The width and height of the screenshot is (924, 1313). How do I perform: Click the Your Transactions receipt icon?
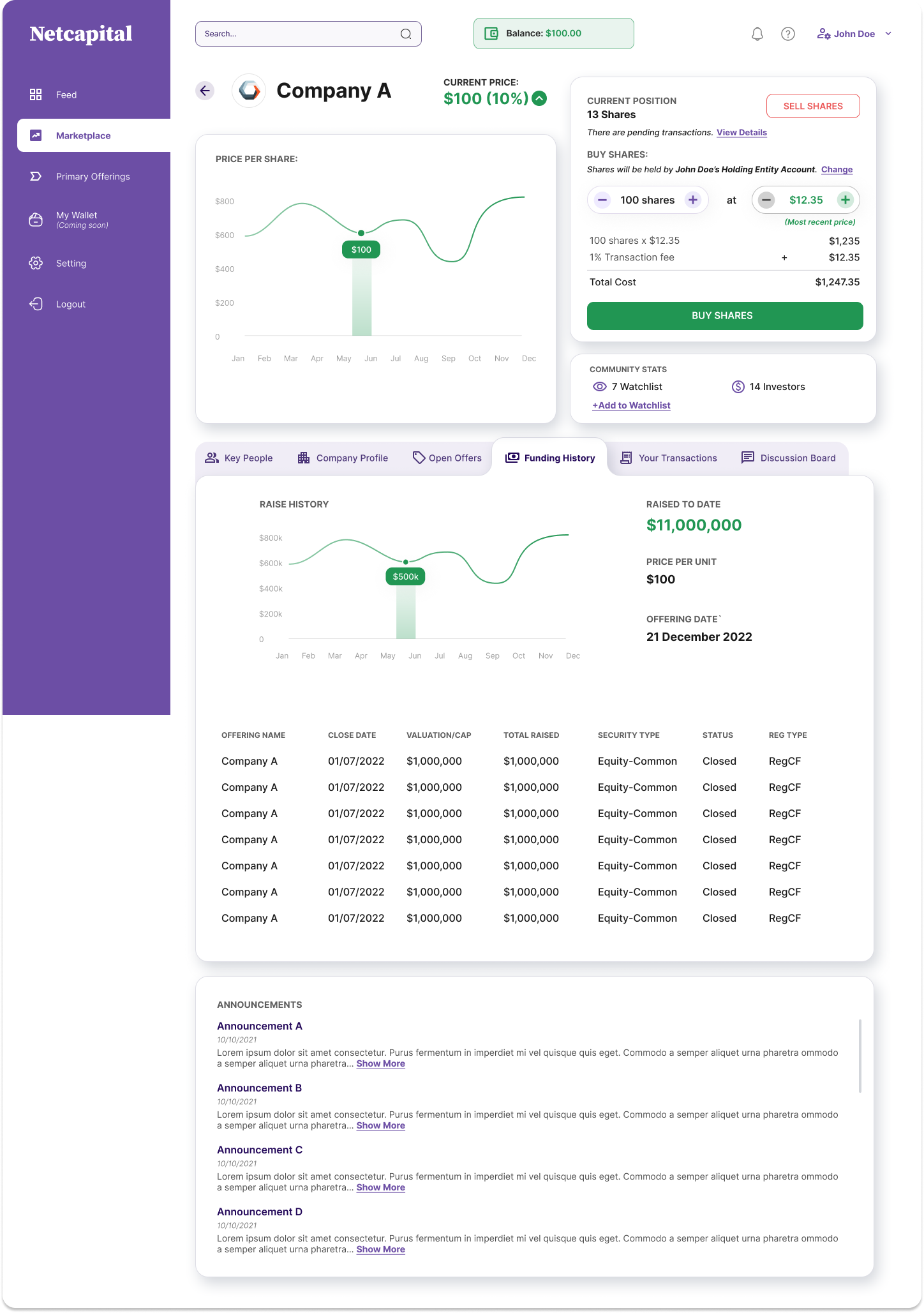[627, 458]
